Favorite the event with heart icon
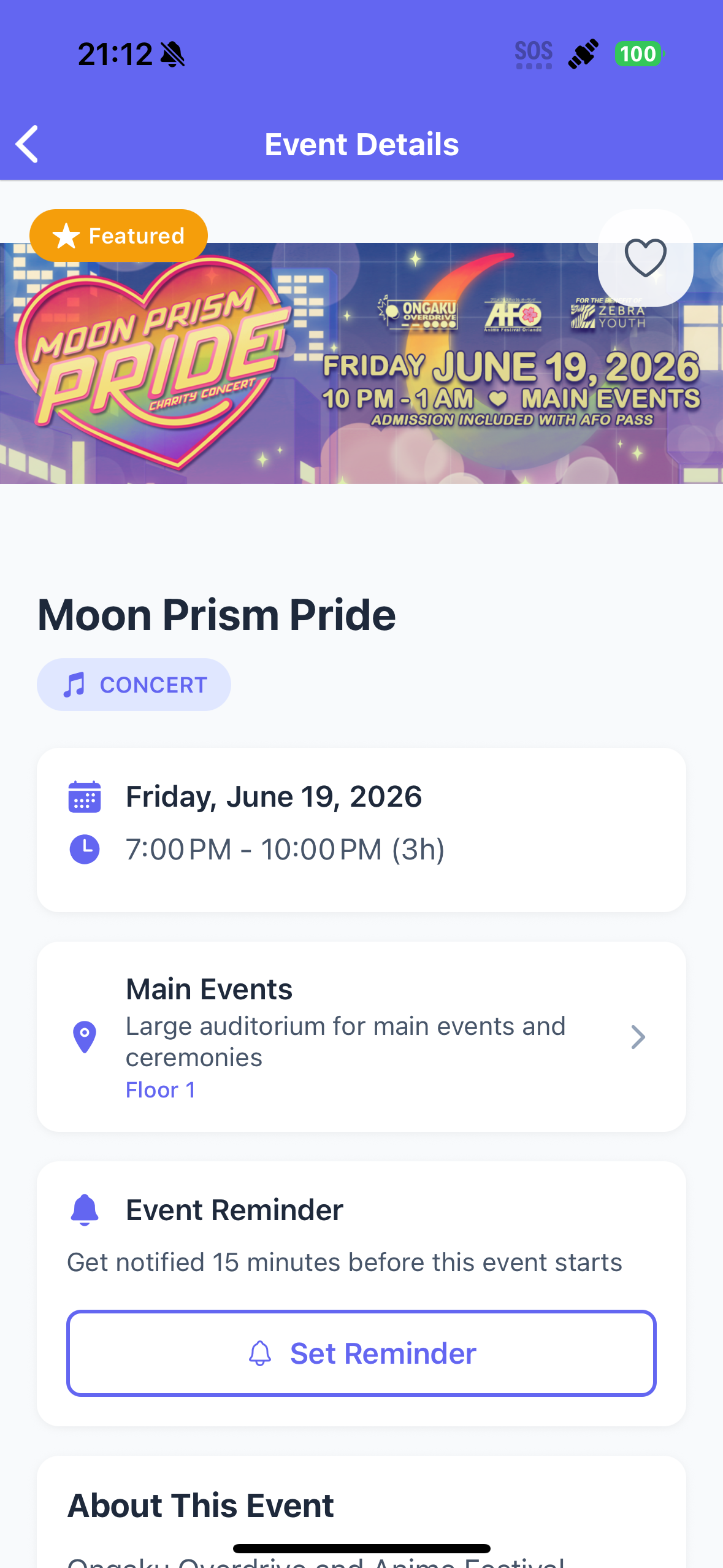This screenshot has height=1568, width=723. 645,258
